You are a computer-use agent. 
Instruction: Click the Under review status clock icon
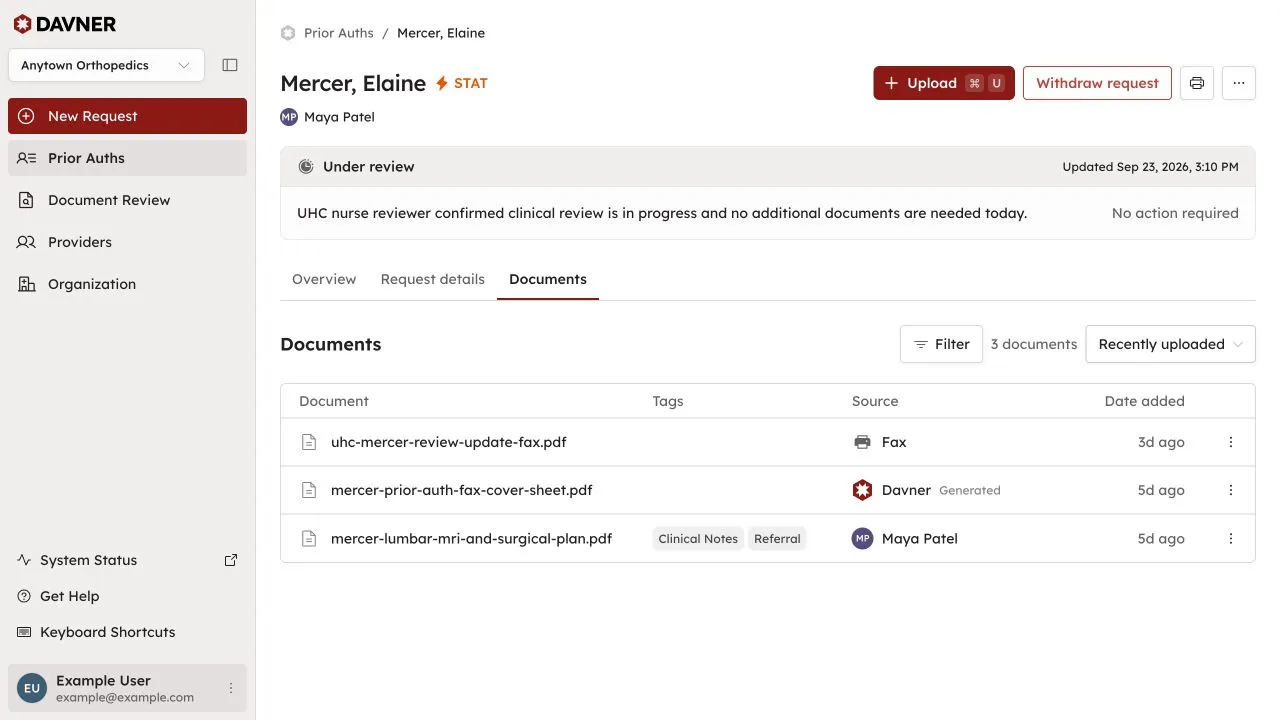click(x=306, y=167)
